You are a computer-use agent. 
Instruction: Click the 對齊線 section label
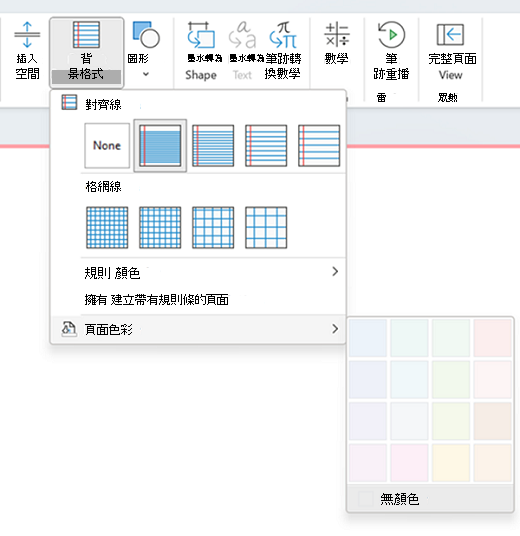[104, 104]
